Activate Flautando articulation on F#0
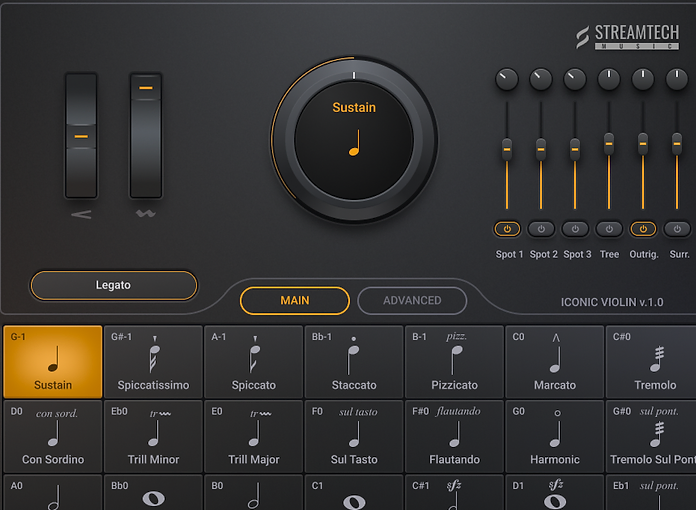The height and width of the screenshot is (510, 696). coord(454,436)
